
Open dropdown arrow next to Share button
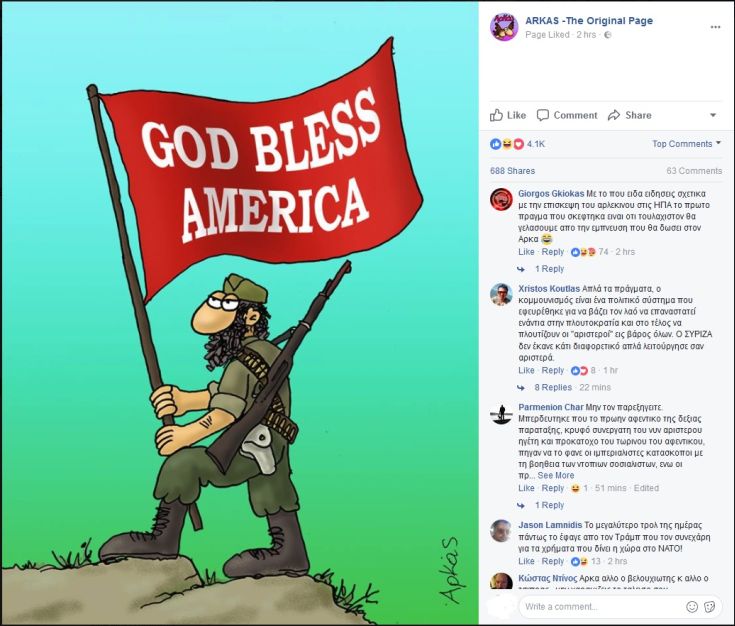(713, 115)
